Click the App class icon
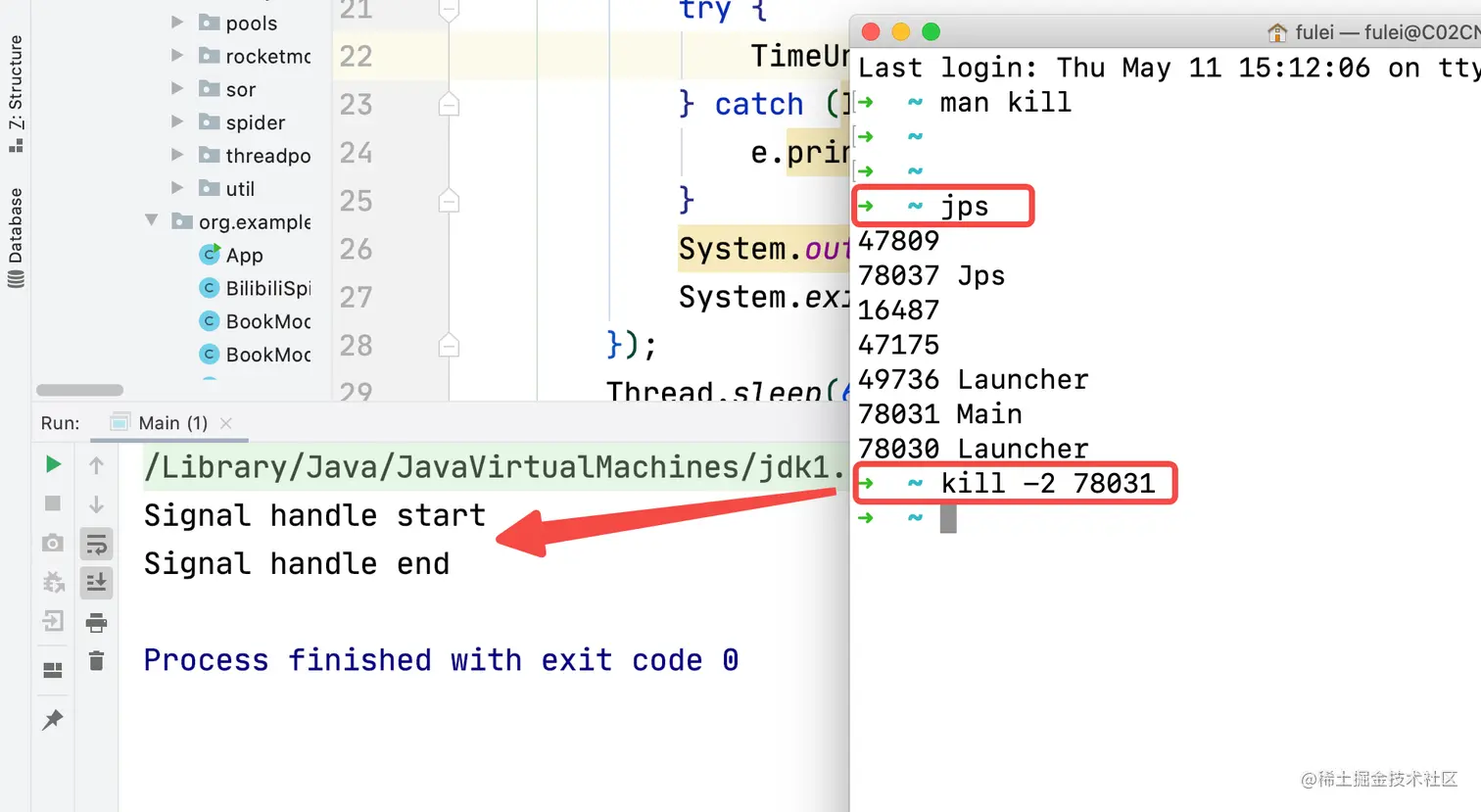The height and width of the screenshot is (812, 1481). (x=210, y=255)
